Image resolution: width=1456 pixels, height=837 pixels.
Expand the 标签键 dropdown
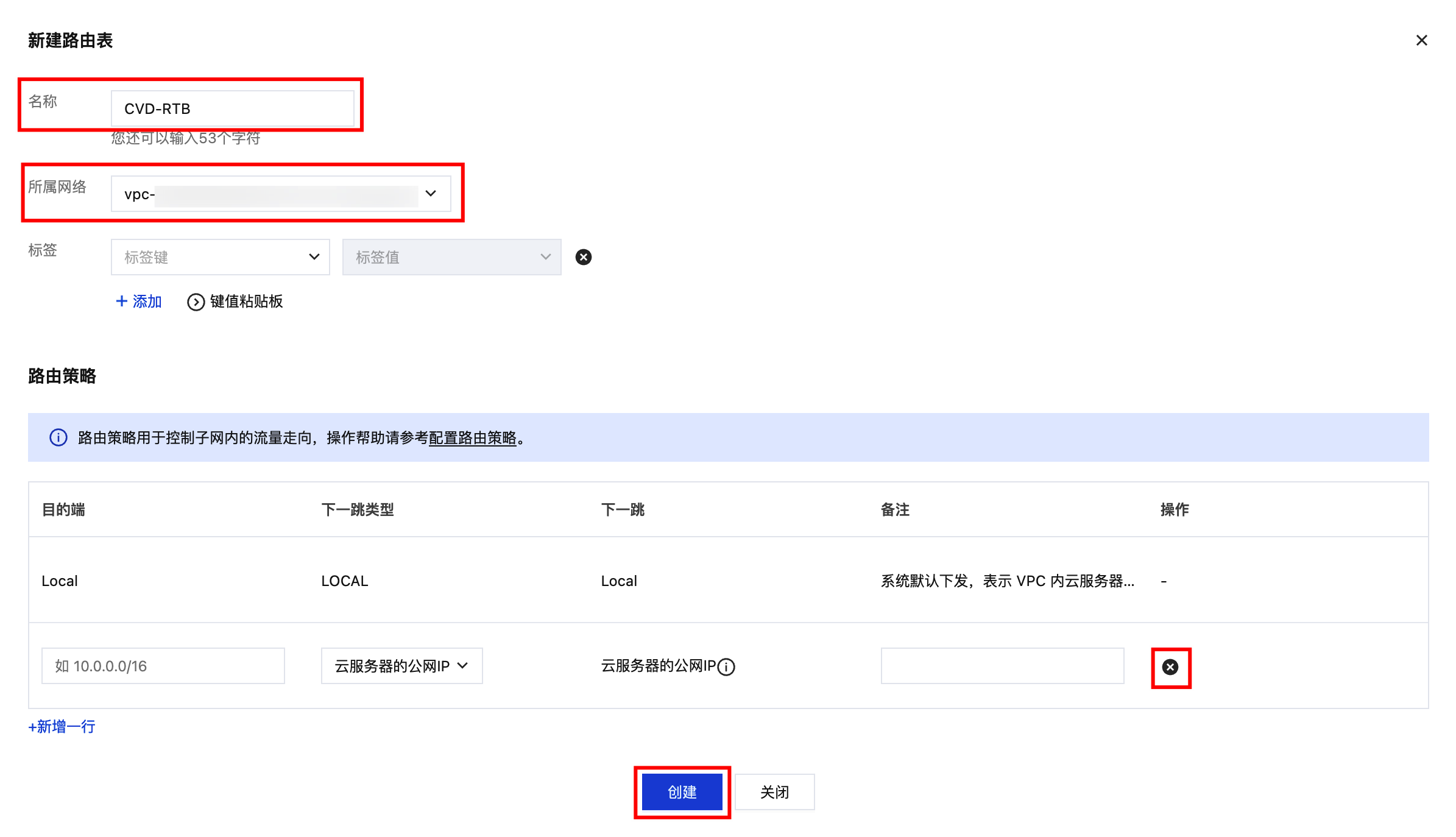(x=220, y=257)
